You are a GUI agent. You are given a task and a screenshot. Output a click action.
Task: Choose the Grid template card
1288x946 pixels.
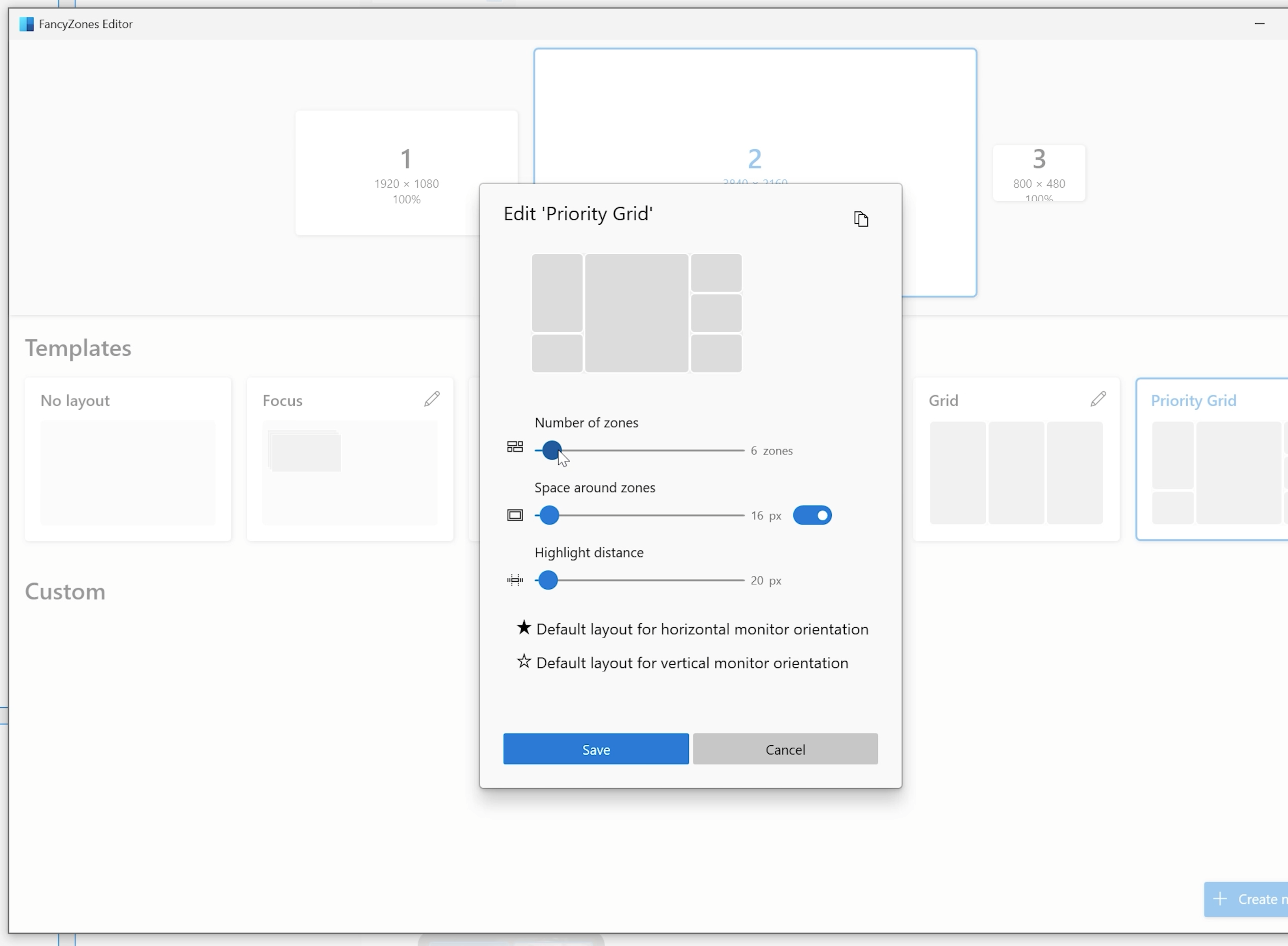pyautogui.click(x=1016, y=459)
